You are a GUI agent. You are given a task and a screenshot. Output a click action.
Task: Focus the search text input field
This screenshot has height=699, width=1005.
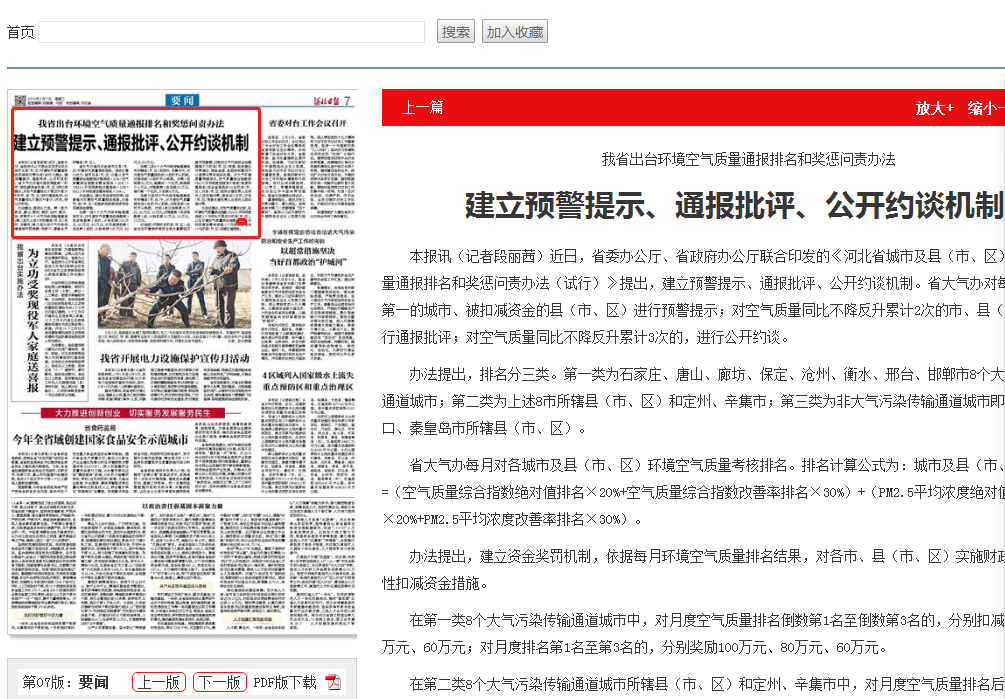pyautogui.click(x=231, y=32)
